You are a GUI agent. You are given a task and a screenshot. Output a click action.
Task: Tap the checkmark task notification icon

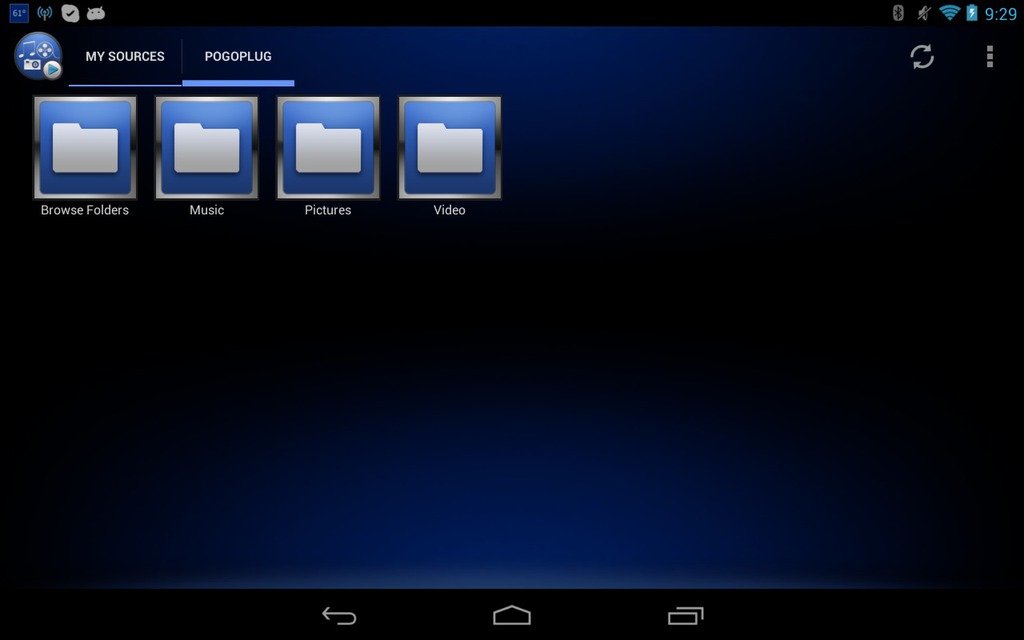(70, 13)
